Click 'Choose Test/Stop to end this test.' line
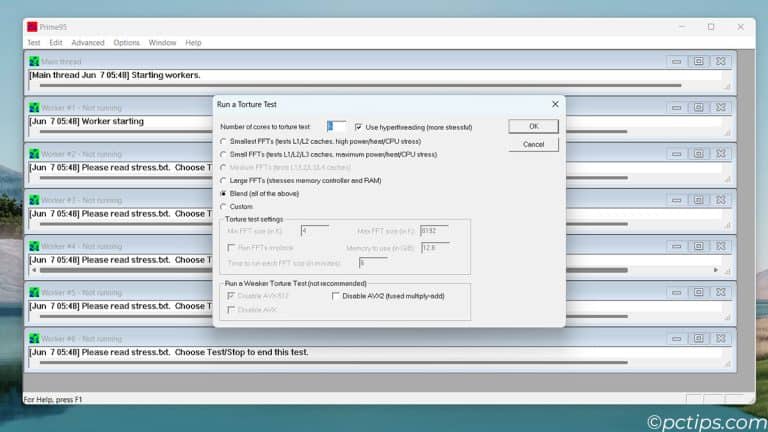 [241, 353]
